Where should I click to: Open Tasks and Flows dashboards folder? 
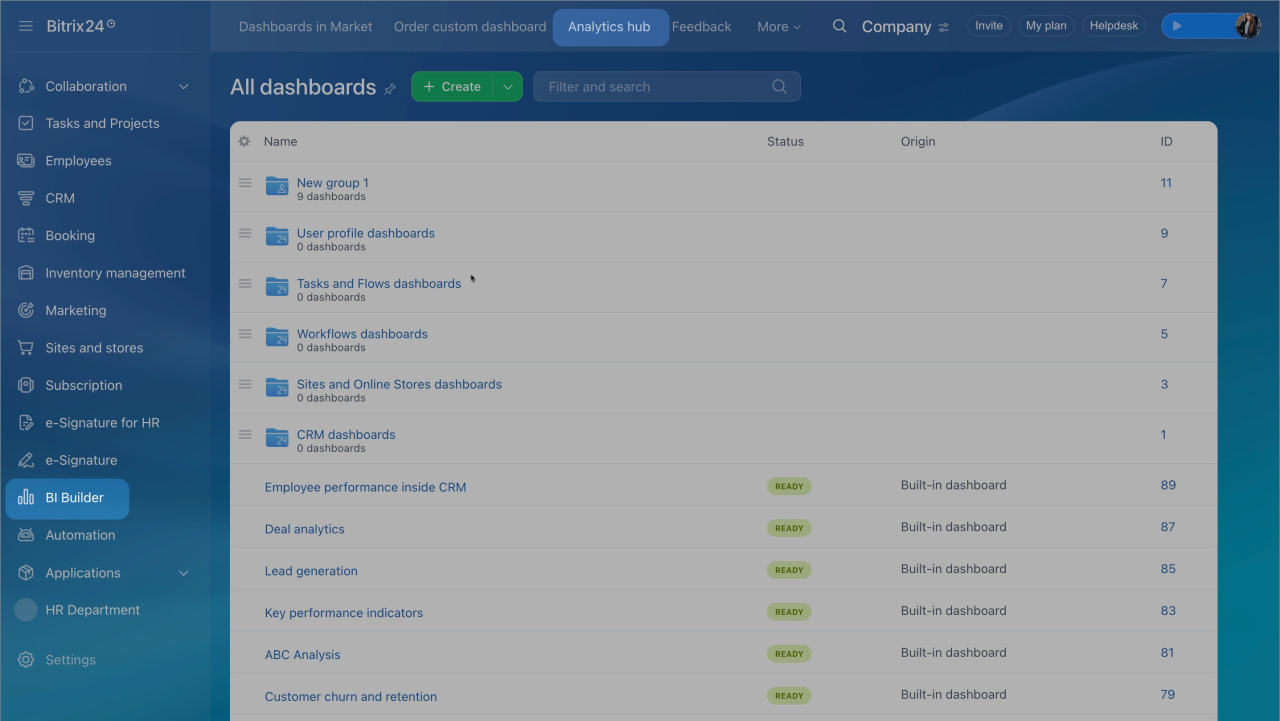click(x=379, y=283)
